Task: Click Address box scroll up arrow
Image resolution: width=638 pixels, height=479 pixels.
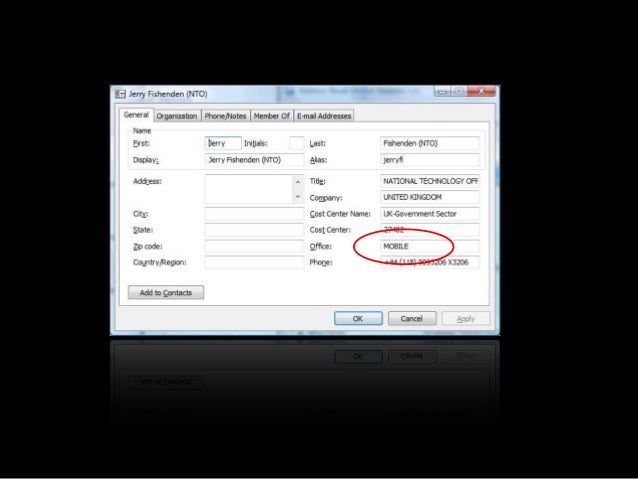Action: [298, 182]
